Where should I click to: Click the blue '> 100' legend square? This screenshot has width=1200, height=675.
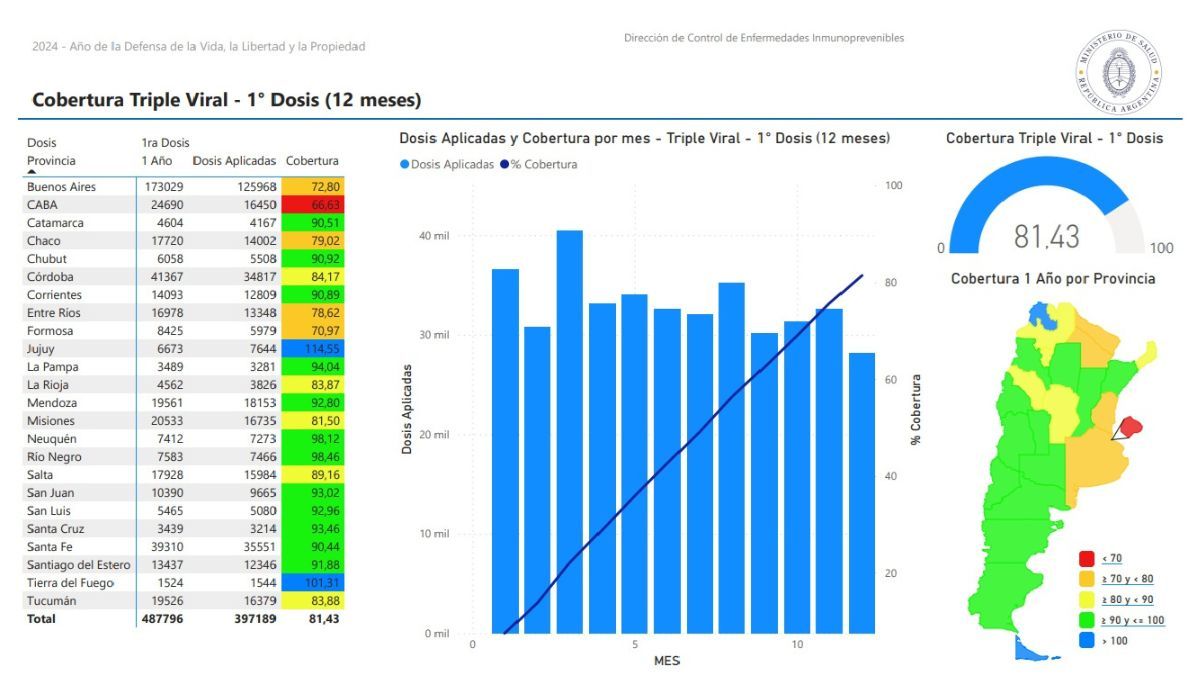click(1087, 641)
